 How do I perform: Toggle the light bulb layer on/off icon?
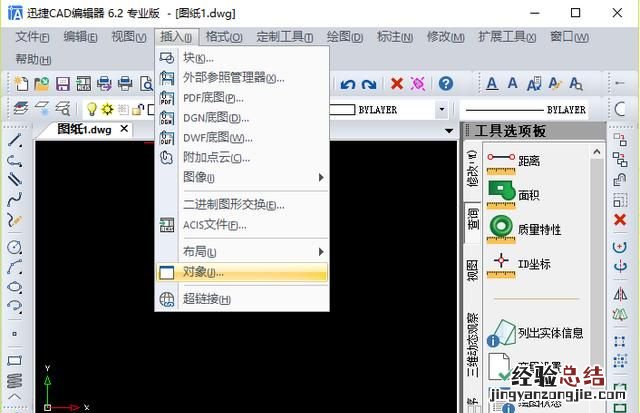point(92,109)
